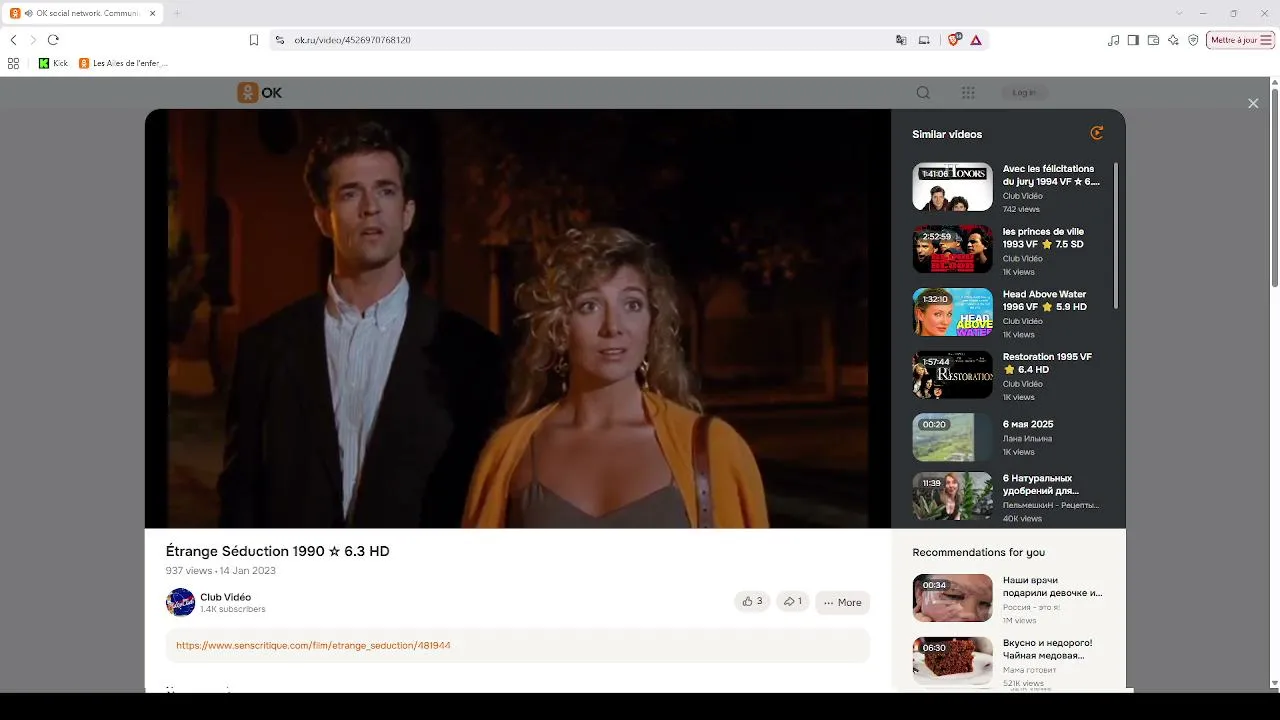Open les princes de ville thumbnail
Viewport: 1280px width, 720px height.
click(x=952, y=249)
